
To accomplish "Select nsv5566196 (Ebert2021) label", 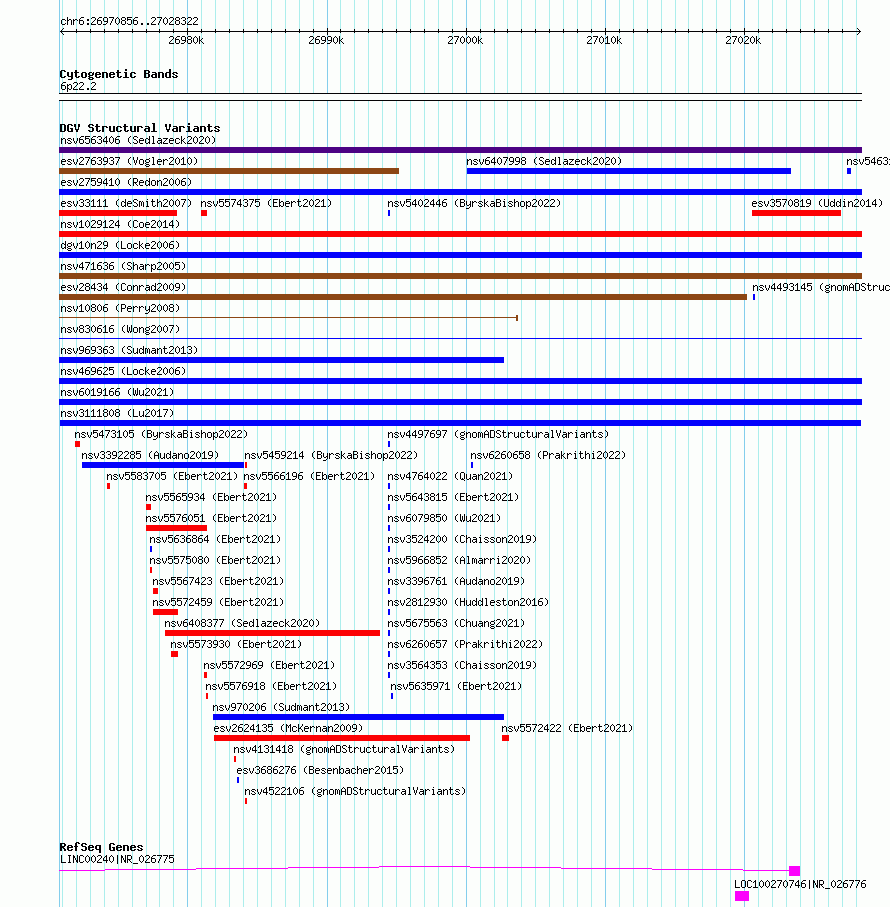I will click(309, 476).
